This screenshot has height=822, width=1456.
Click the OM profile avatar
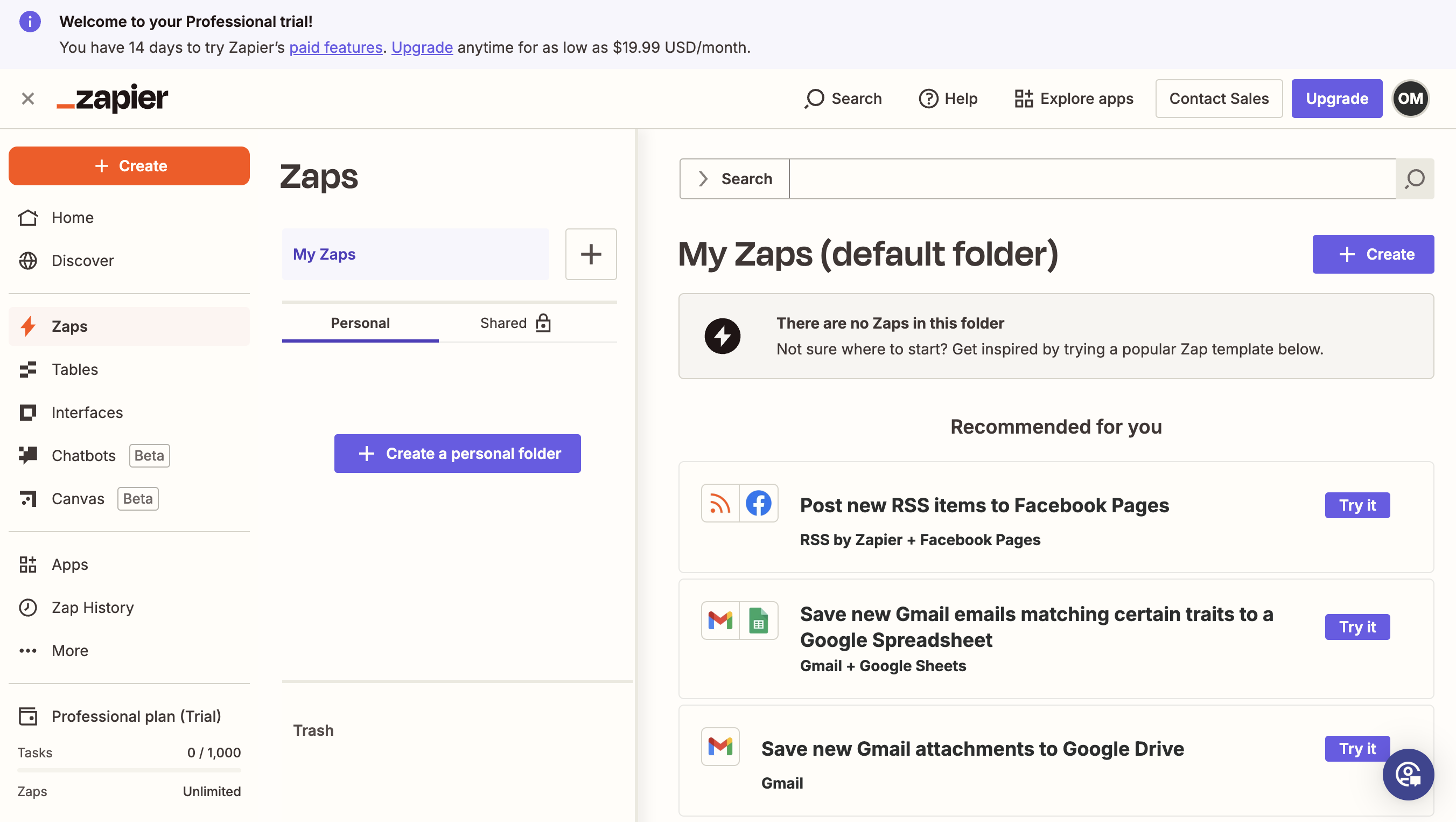pos(1410,99)
